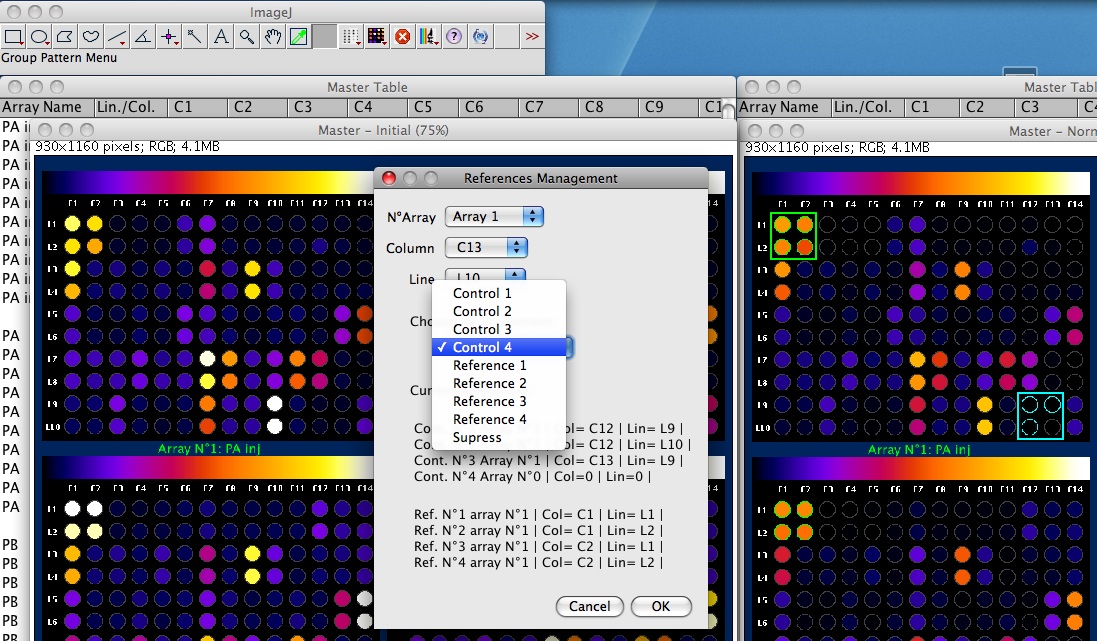Select the checked Control 4 entry
1097x641 pixels.
(x=499, y=347)
